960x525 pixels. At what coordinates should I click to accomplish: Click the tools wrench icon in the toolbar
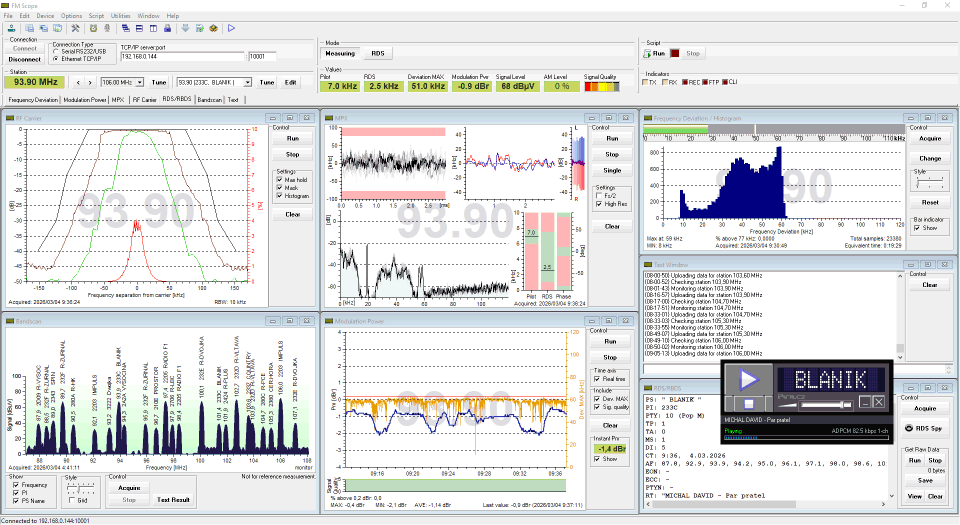tap(75, 28)
